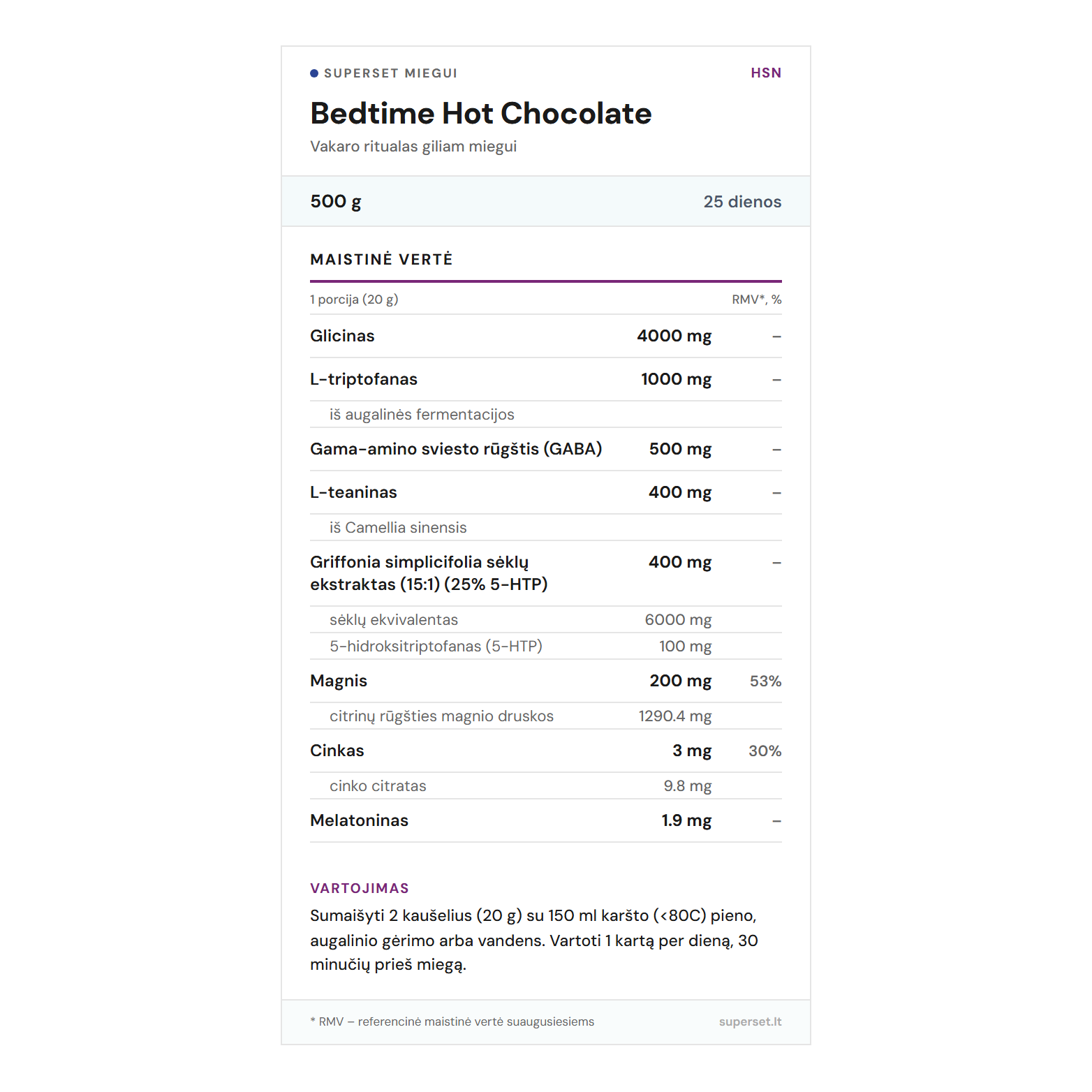Viewport: 1092px width, 1092px height.
Task: Click the Bedtime Hot Chocolate title
Action: click(480, 113)
